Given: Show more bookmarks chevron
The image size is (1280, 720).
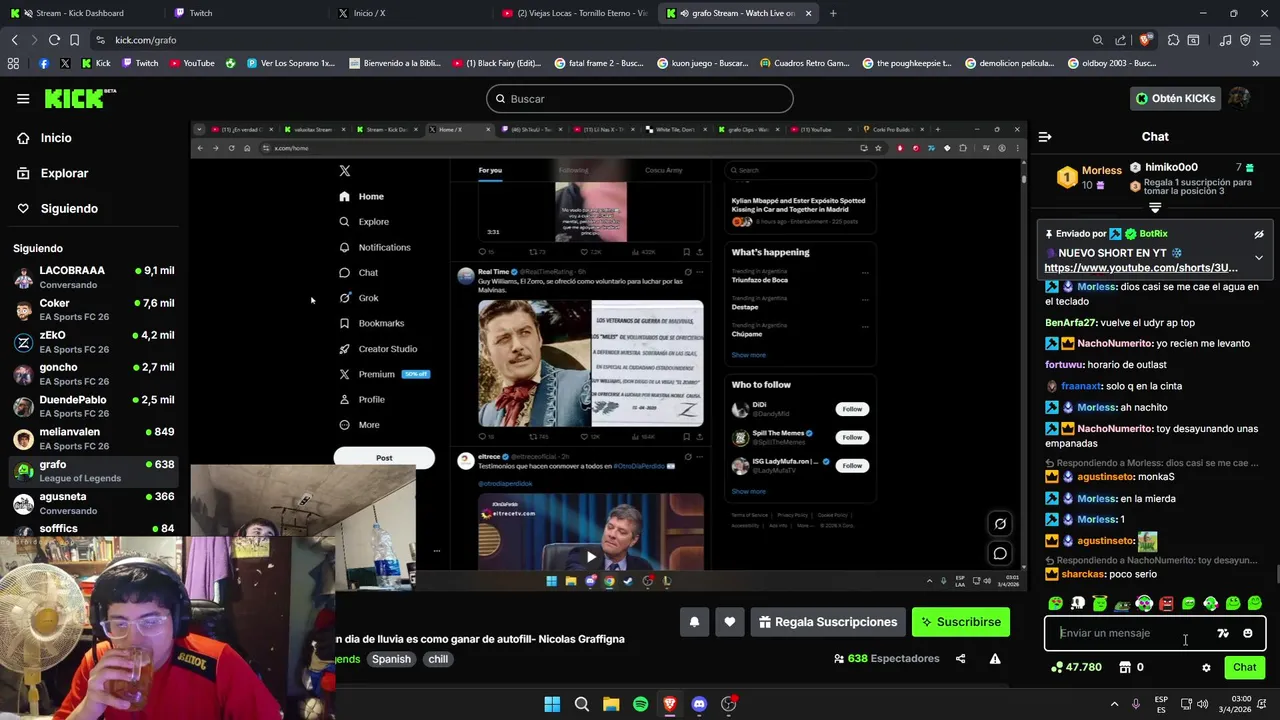Looking at the screenshot, I should 1256,63.
